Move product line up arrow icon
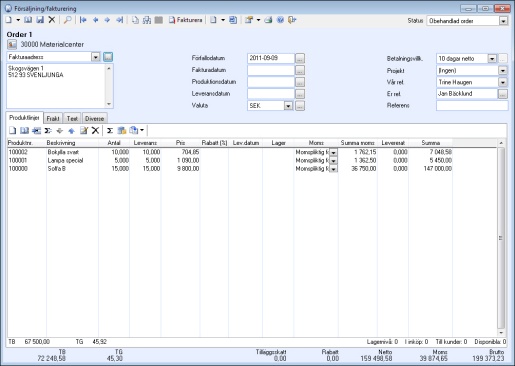515x366 pixels. click(71, 131)
